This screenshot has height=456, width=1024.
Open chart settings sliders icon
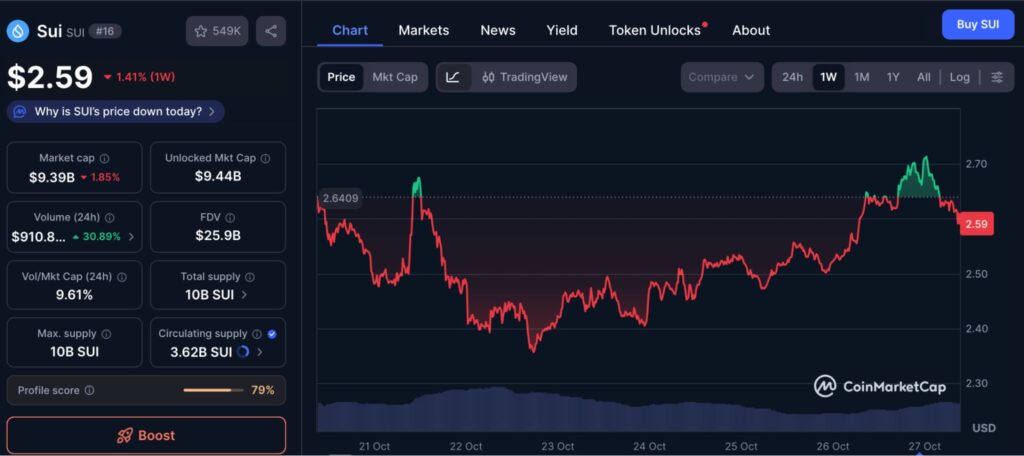(x=997, y=77)
